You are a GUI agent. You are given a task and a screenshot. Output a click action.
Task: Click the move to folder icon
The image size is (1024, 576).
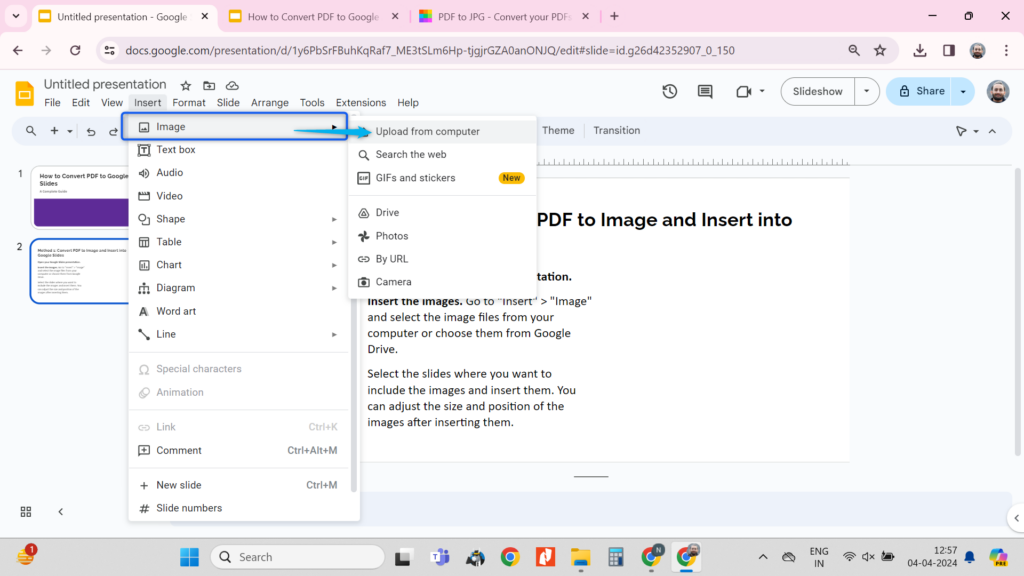coord(209,86)
